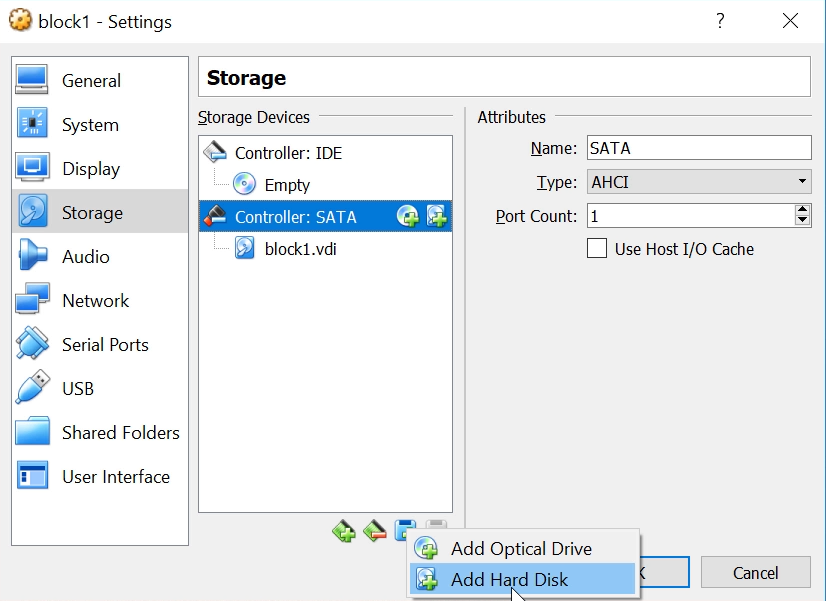Viewport: 826px width, 601px height.
Task: Enable Use Host I/O Cache checkbox
Action: (x=597, y=249)
